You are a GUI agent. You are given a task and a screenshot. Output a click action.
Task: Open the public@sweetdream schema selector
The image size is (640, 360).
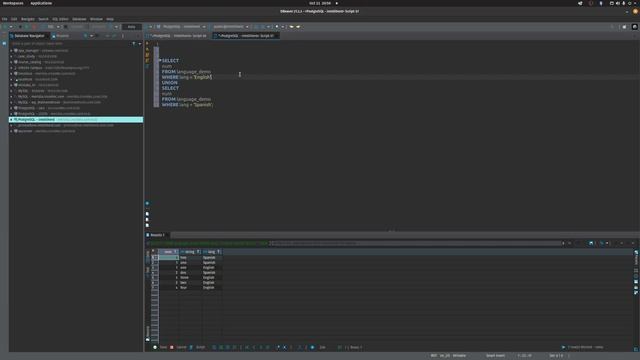[x=231, y=27]
